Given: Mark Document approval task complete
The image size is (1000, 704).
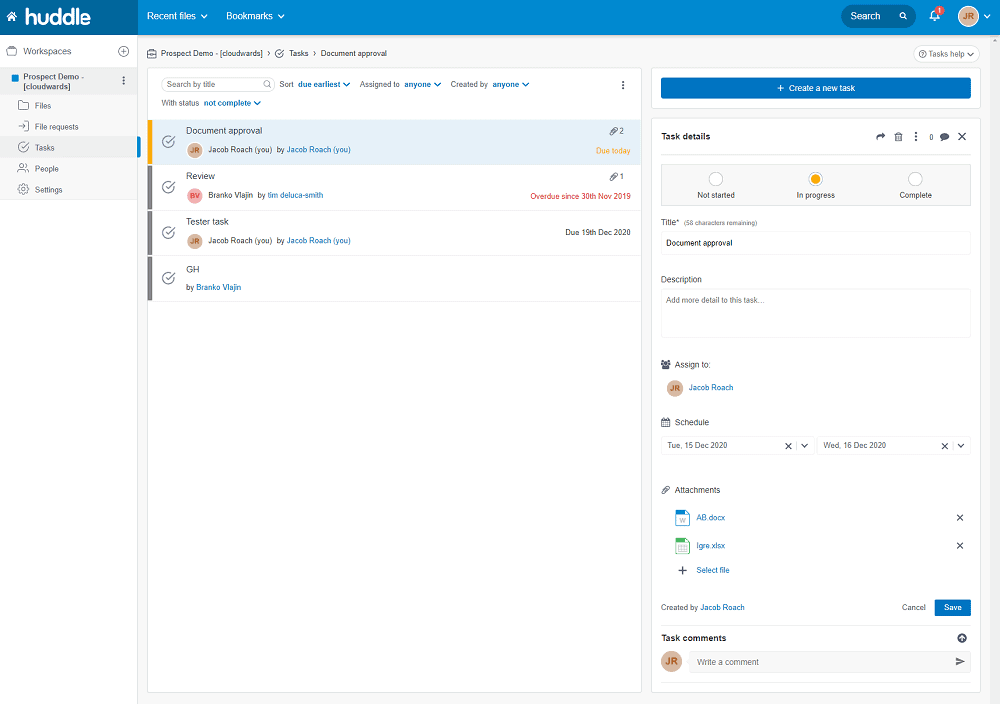Looking at the screenshot, I should 168,142.
